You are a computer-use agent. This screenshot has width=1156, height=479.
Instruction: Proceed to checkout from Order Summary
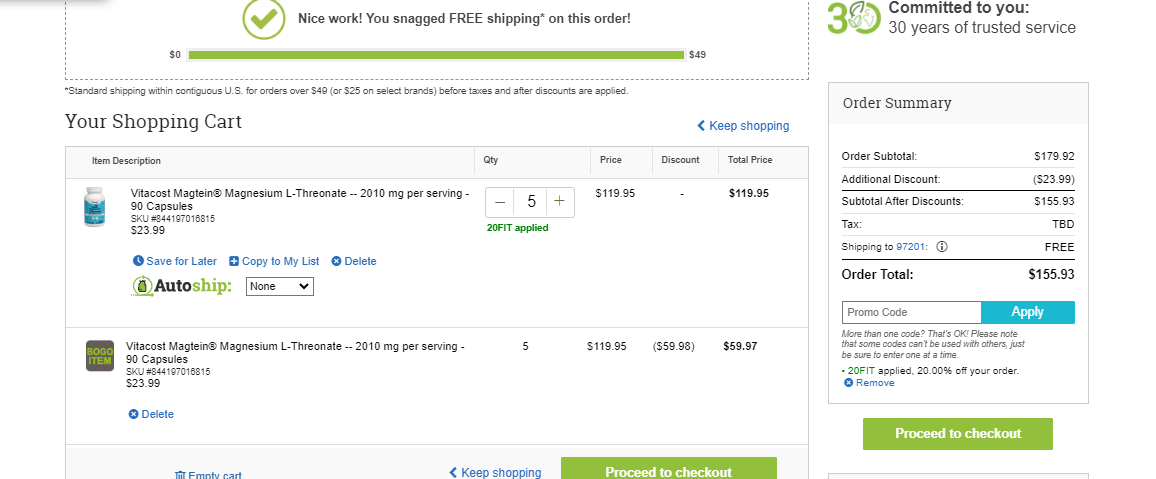(958, 433)
